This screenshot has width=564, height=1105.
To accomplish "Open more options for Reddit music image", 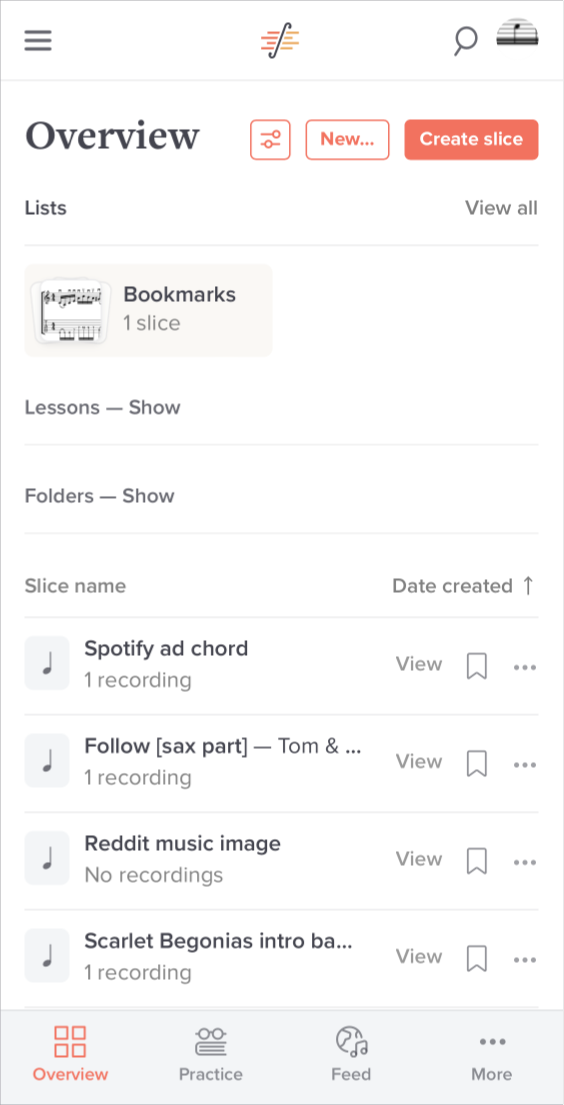I will 525,862.
